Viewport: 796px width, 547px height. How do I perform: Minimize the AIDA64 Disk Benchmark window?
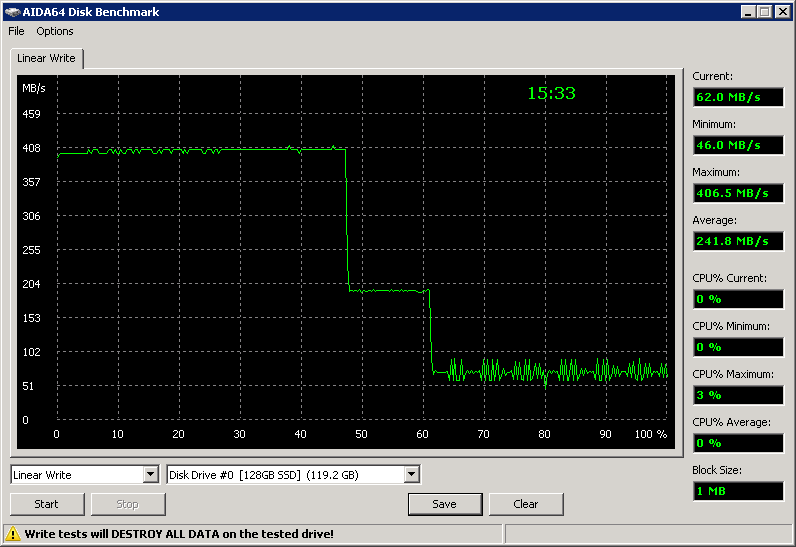pos(747,12)
